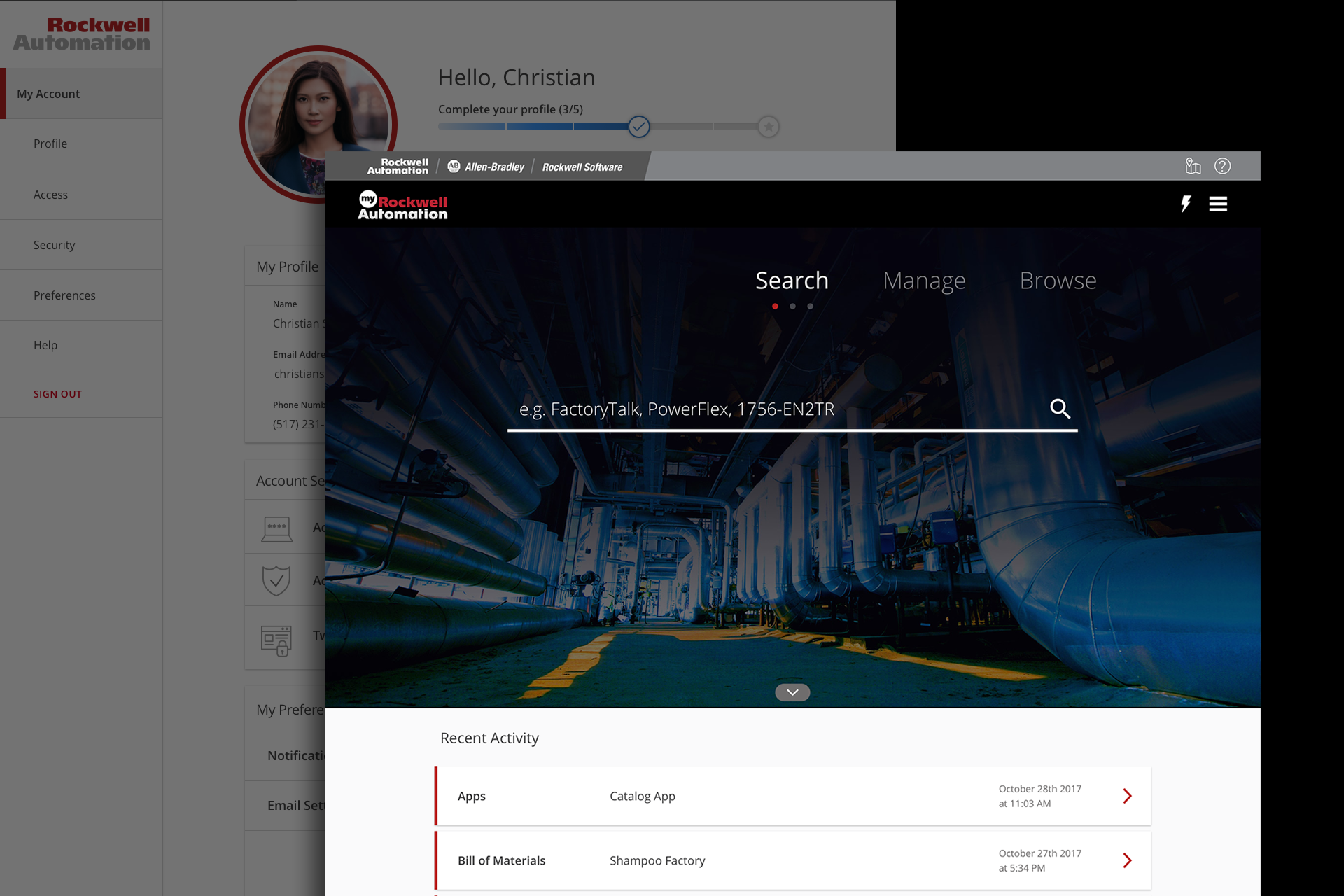The width and height of the screenshot is (1344, 896).
Task: Click the lightning bolt quick actions icon
Action: [x=1186, y=204]
